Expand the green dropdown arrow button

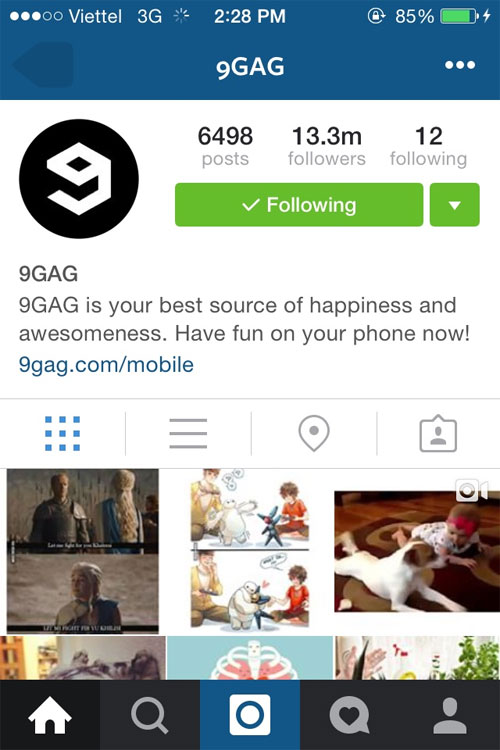click(455, 205)
